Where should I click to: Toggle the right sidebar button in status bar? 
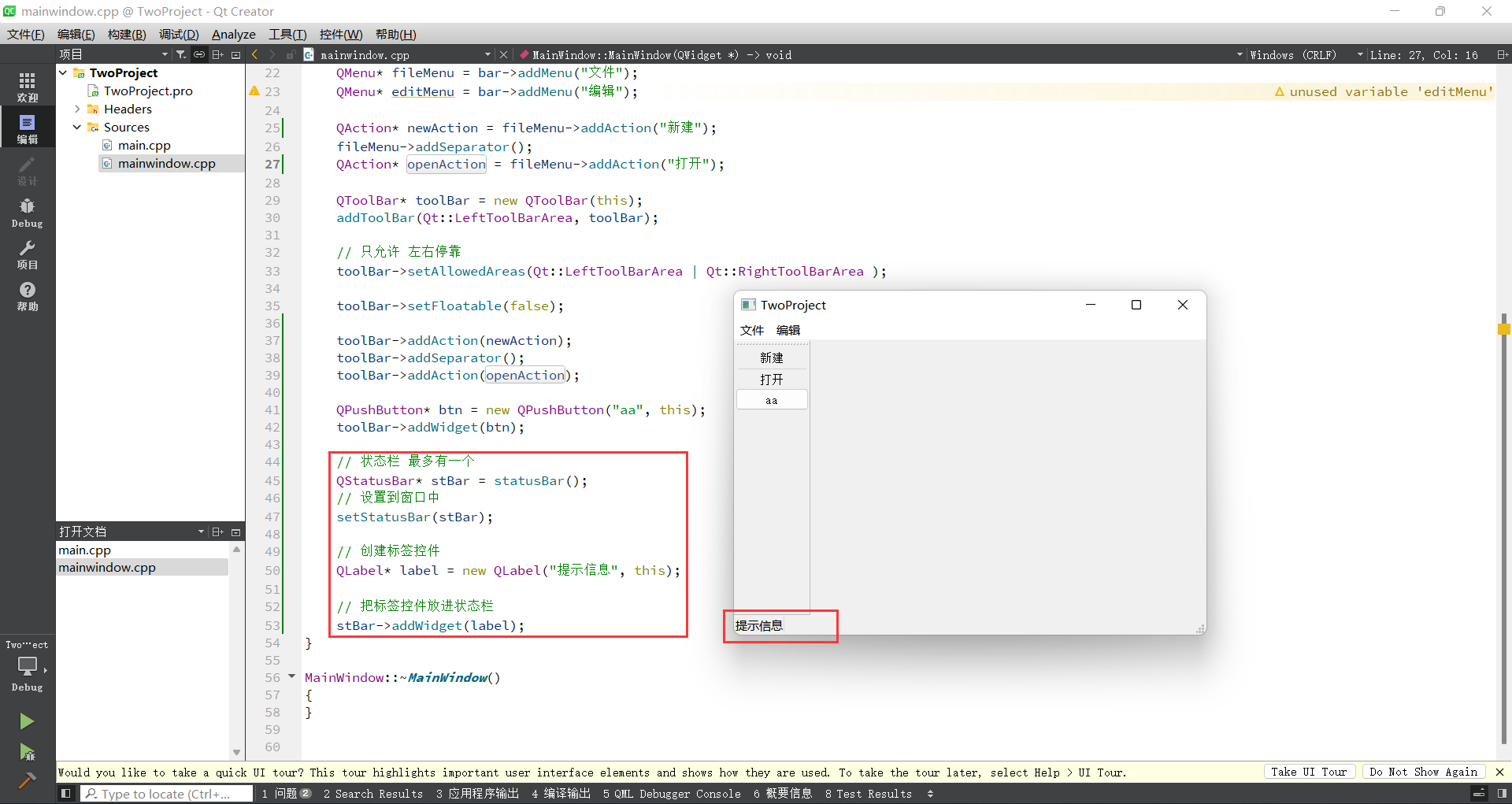click(1502, 794)
